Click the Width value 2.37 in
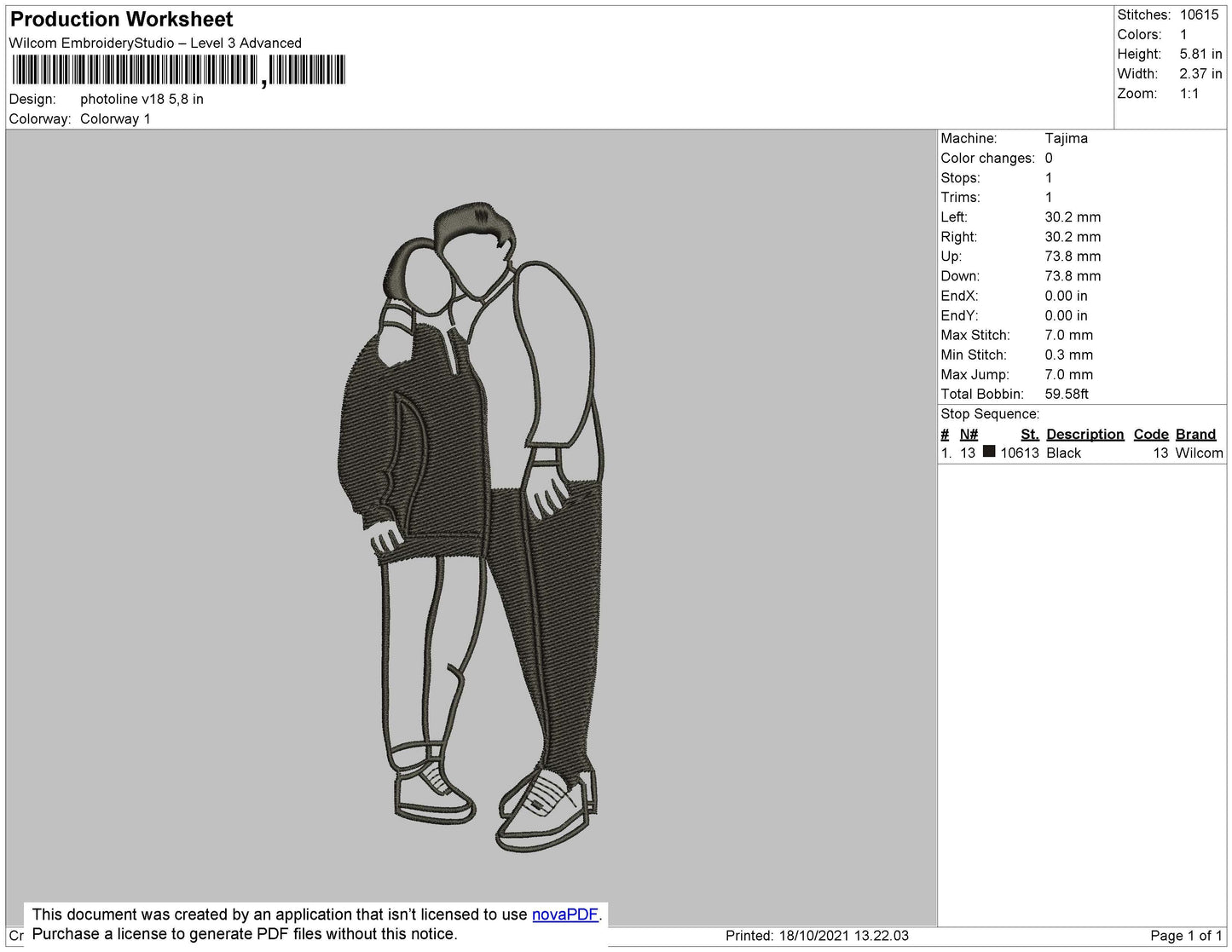1232x952 pixels. point(1200,73)
